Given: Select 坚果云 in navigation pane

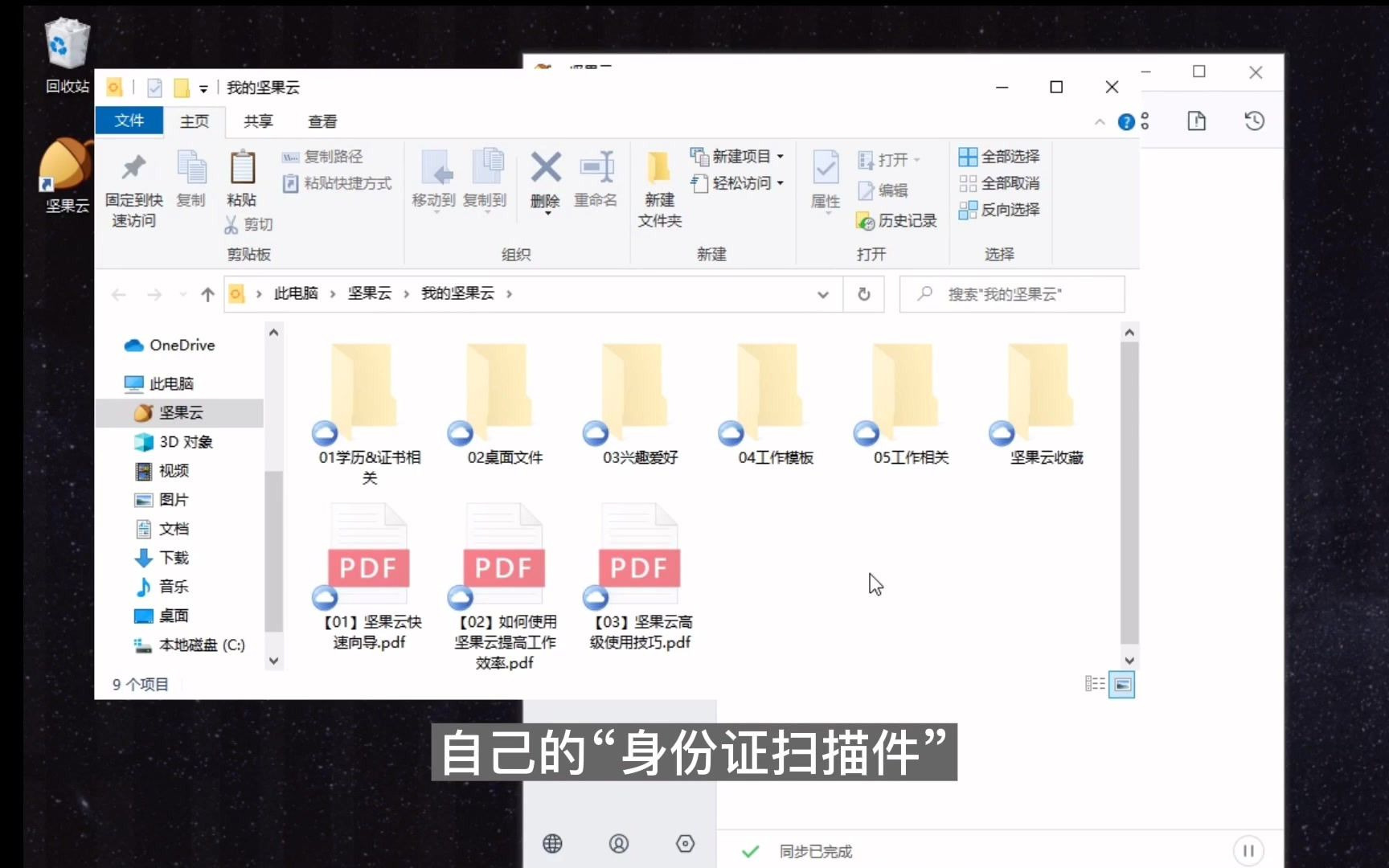Looking at the screenshot, I should [x=179, y=413].
